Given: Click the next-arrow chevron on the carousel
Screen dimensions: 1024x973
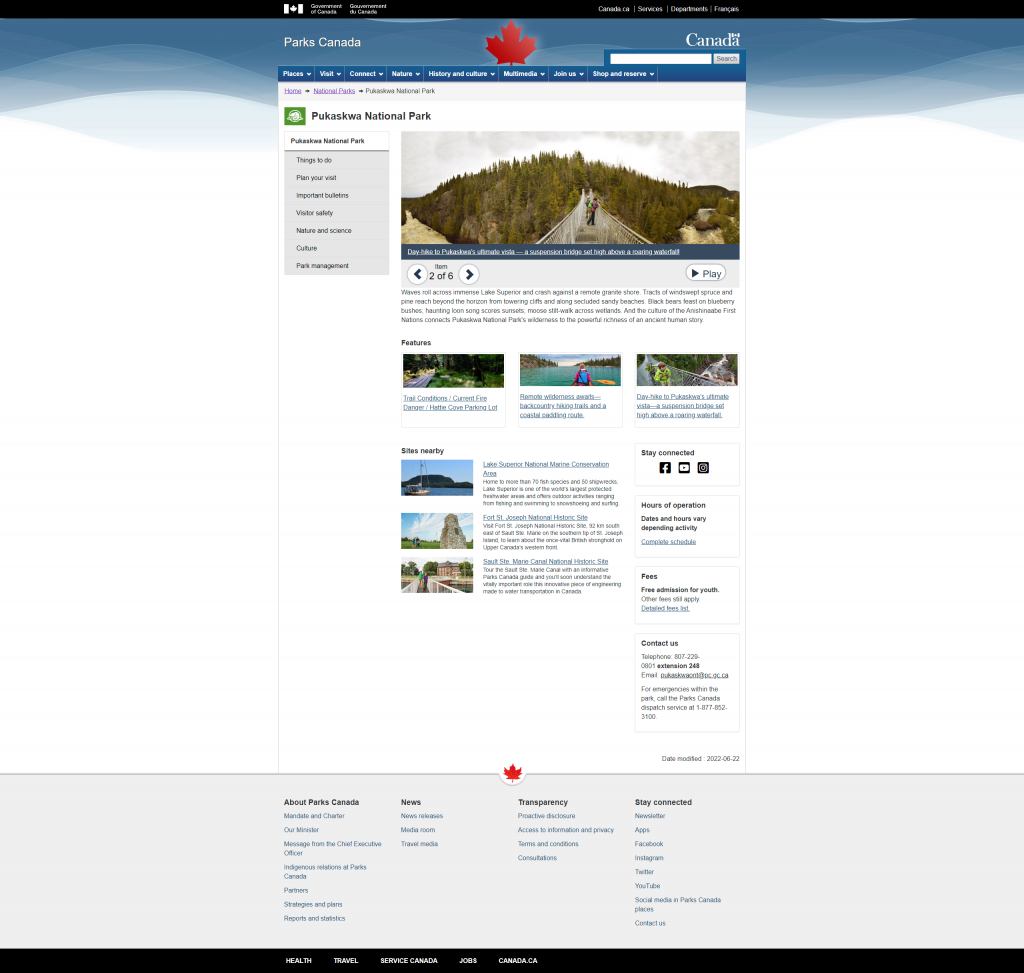Looking at the screenshot, I should (x=468, y=273).
